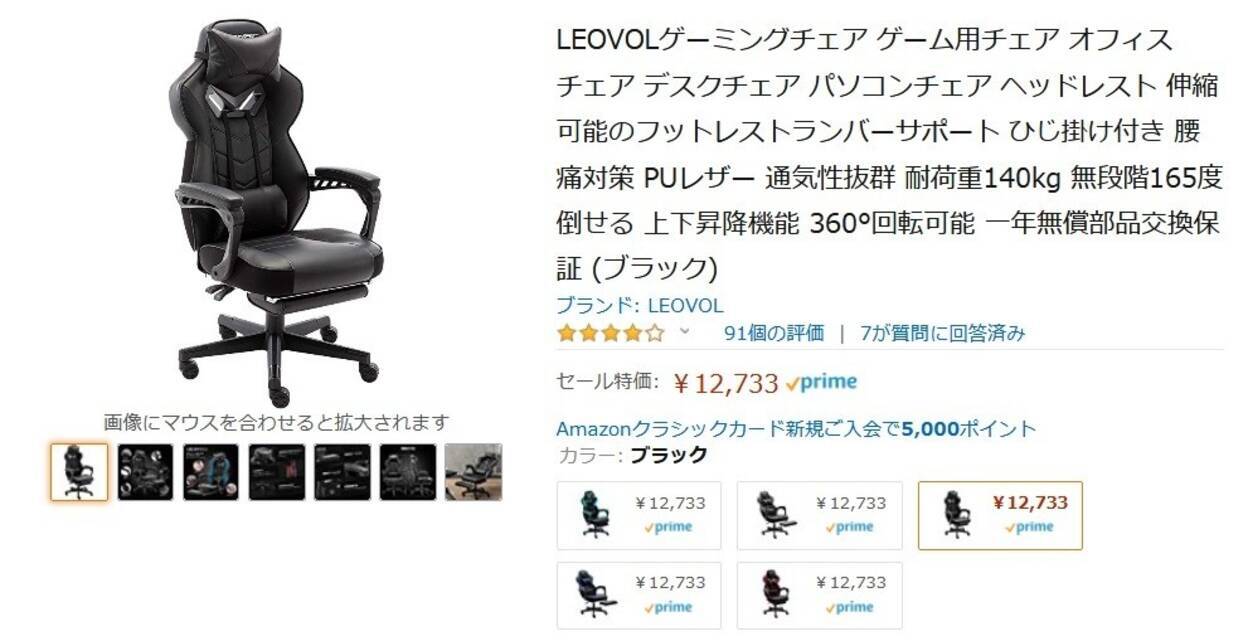Open the 7が質問に回答済み link

[943, 333]
